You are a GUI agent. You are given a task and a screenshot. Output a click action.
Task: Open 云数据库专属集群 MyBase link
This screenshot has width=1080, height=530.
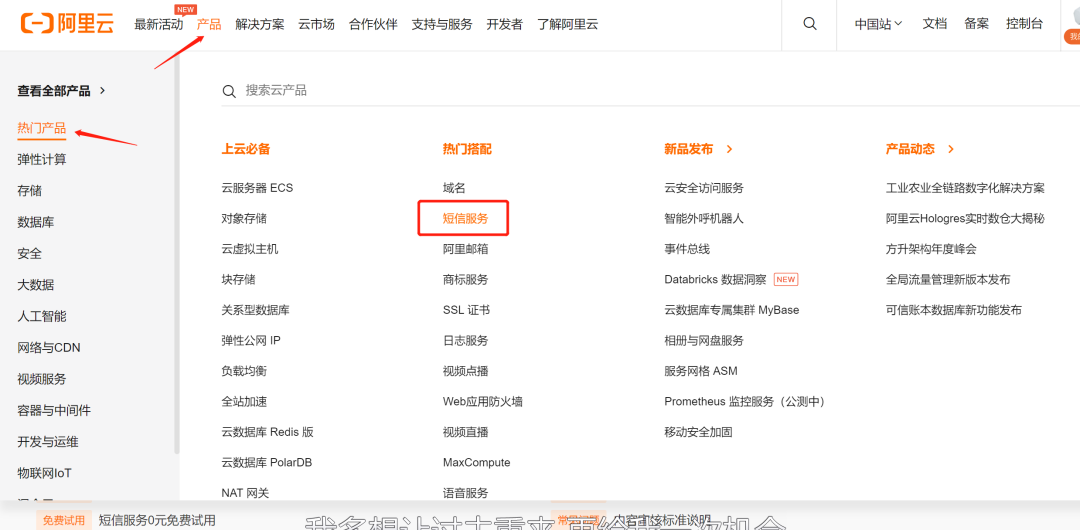click(x=731, y=310)
